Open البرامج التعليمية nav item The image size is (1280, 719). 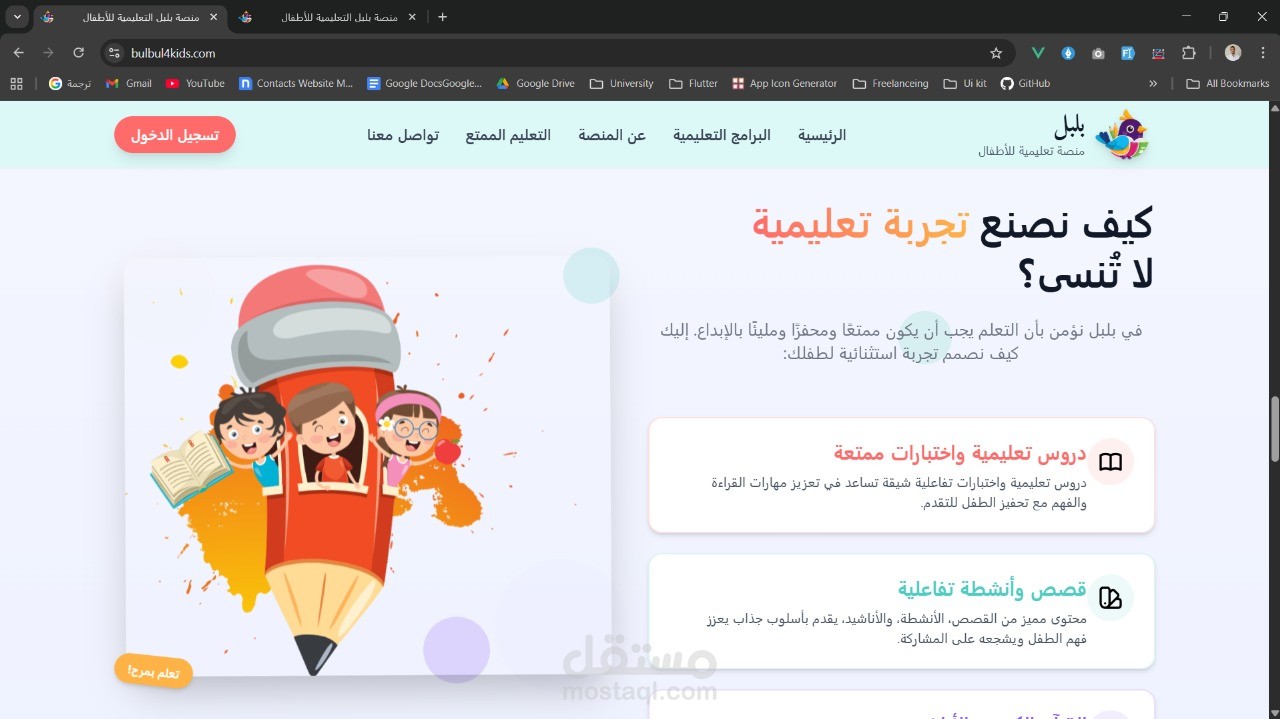[x=722, y=135]
